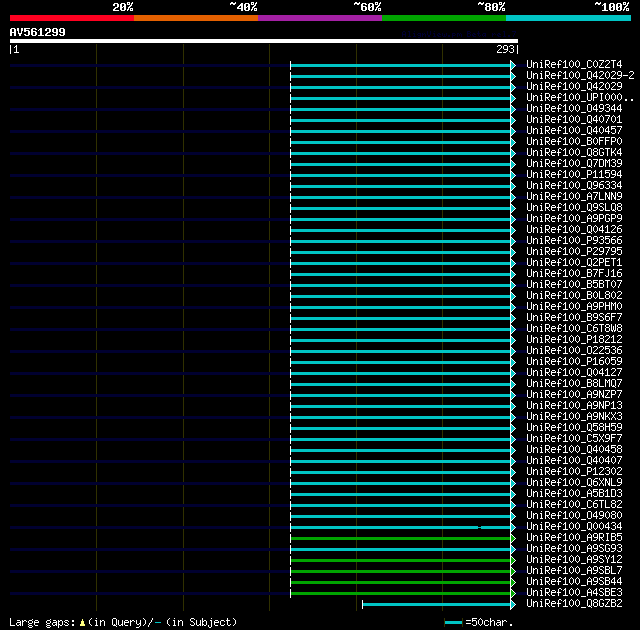Click the orange ~40% legend segment

tap(196, 18)
